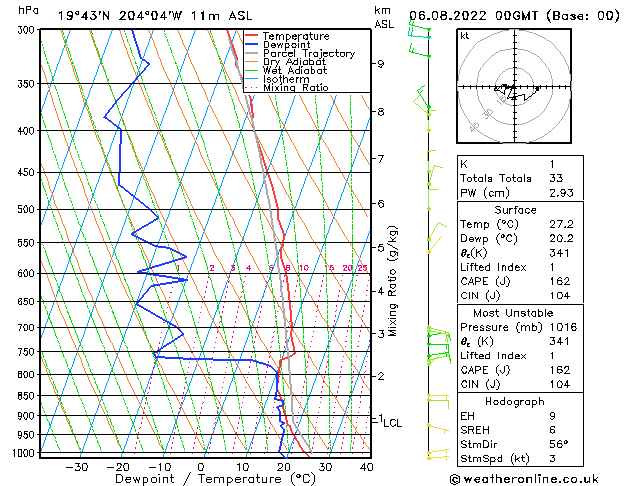Click the station coordinates title '19°43'N 204°04'W 11m ASL'
629x486 pixels.
coord(155,16)
